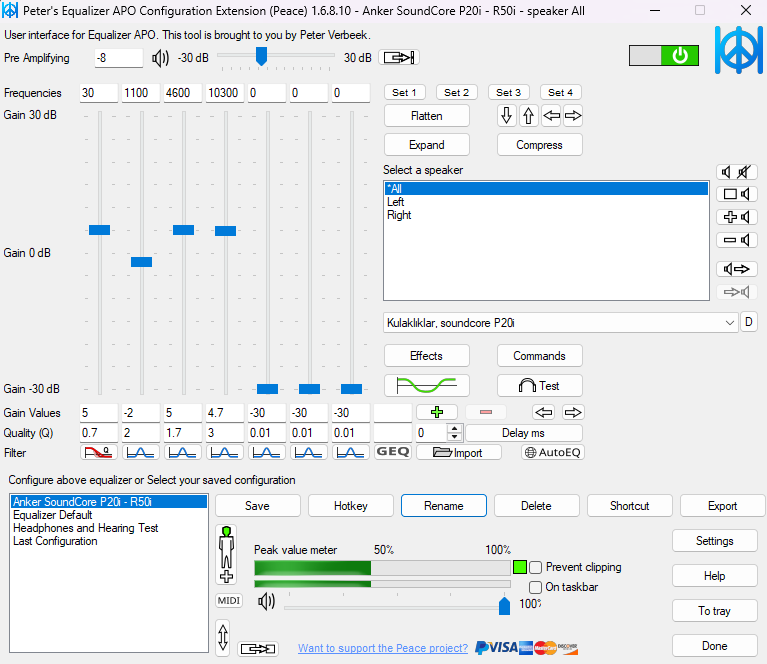Click the Import button

click(x=459, y=453)
